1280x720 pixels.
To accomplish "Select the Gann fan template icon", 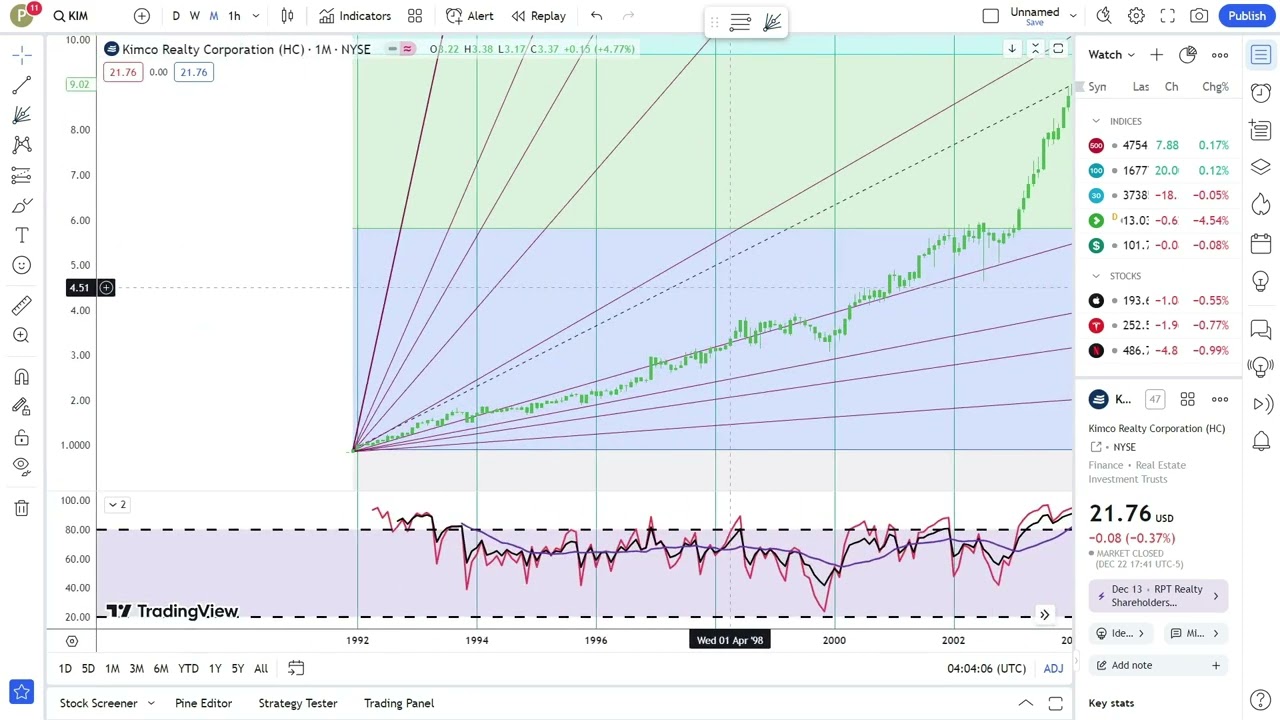I will tap(772, 23).
